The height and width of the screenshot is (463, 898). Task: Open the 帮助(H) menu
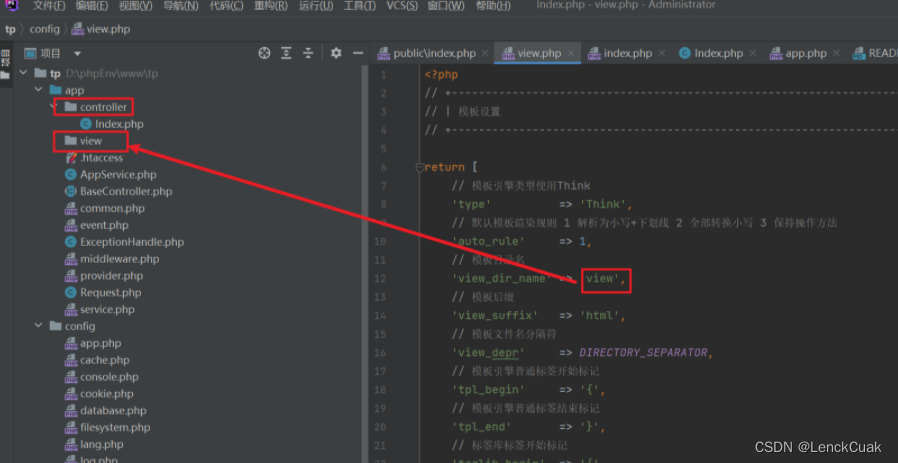click(x=493, y=6)
